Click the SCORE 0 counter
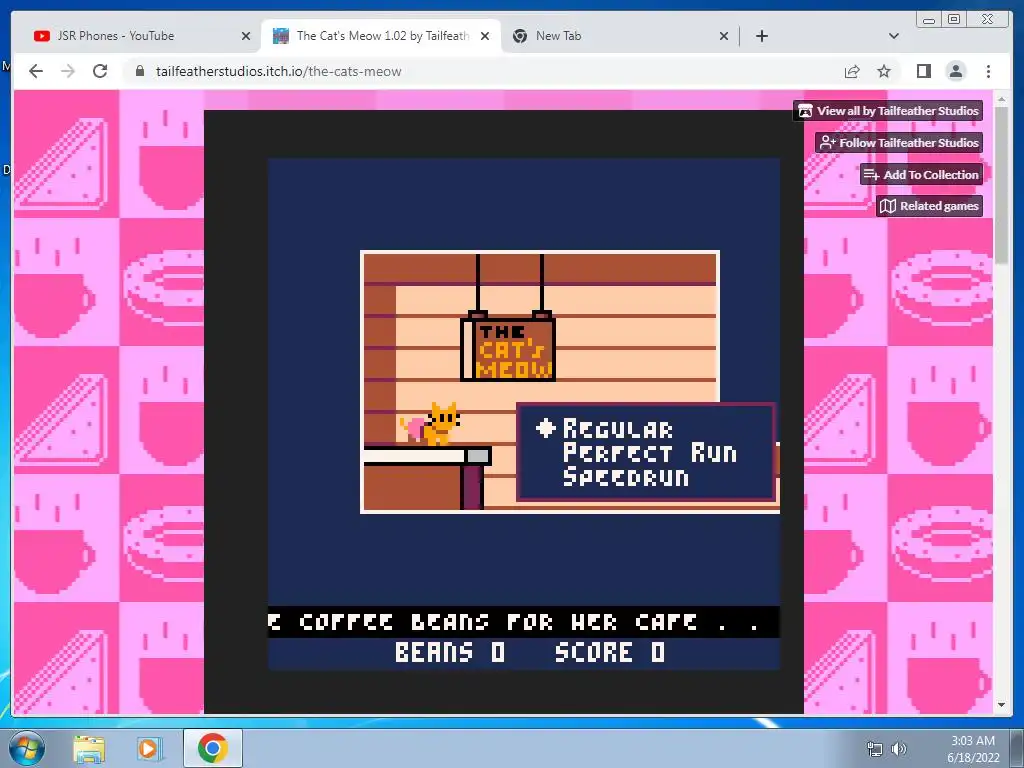This screenshot has height=768, width=1024. tap(610, 652)
